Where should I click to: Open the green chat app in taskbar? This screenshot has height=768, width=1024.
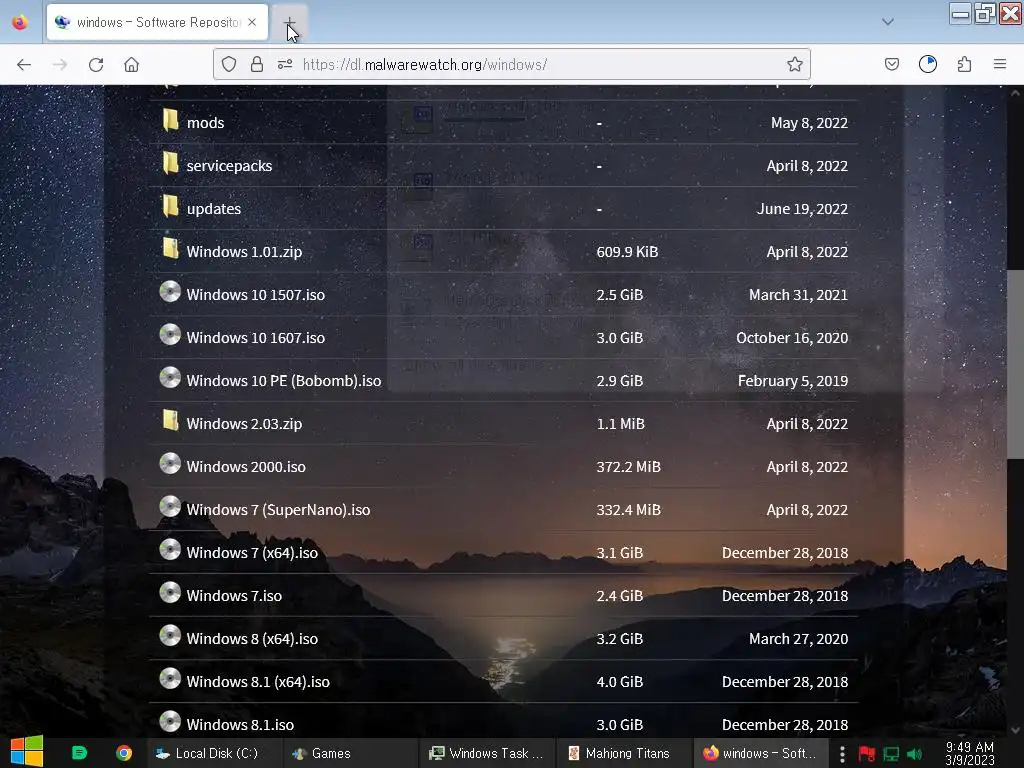79,753
